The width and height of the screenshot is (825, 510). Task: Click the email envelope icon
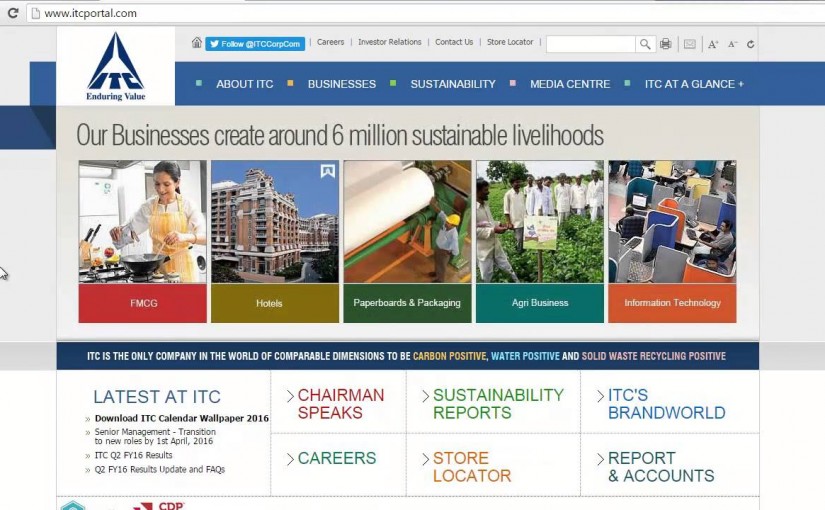[690, 44]
